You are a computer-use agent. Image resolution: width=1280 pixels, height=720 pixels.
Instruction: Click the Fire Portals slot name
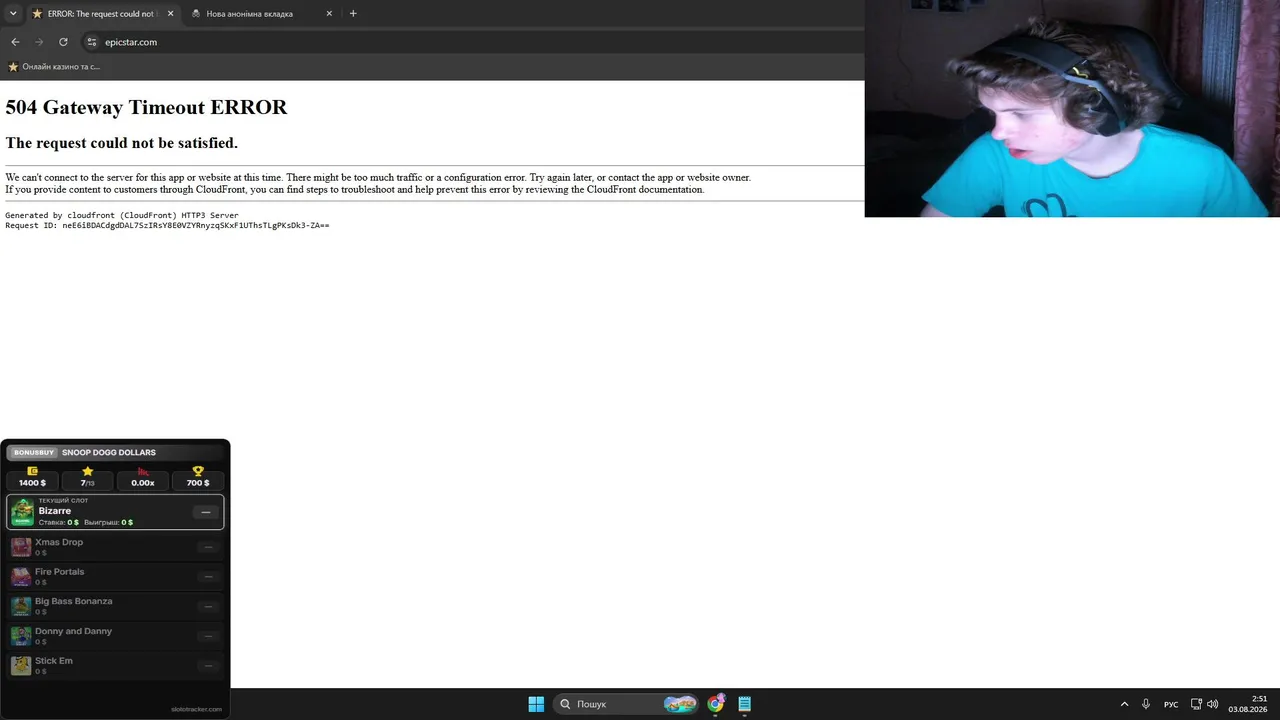click(60, 572)
